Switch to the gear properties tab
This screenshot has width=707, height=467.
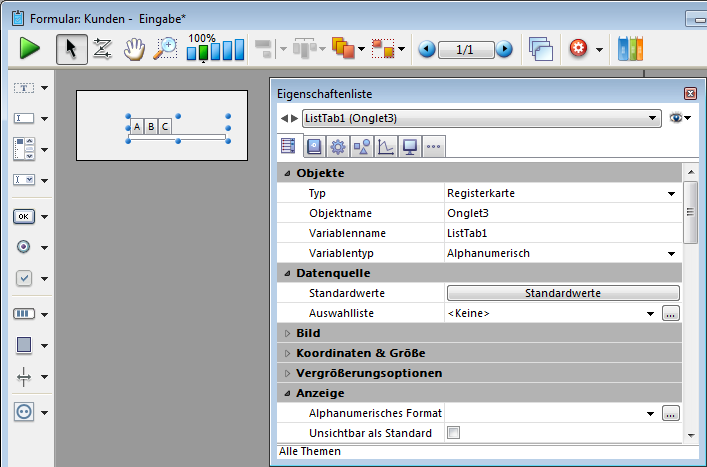337,147
